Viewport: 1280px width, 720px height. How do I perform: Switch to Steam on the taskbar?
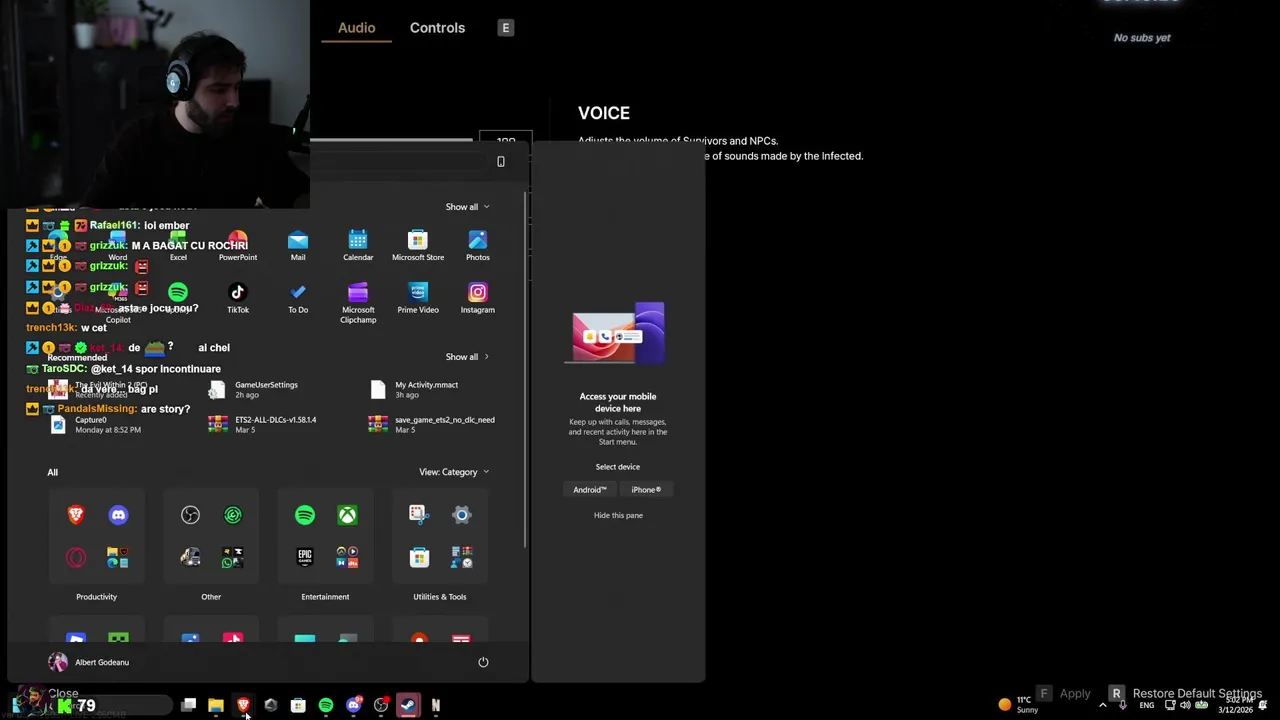408,706
